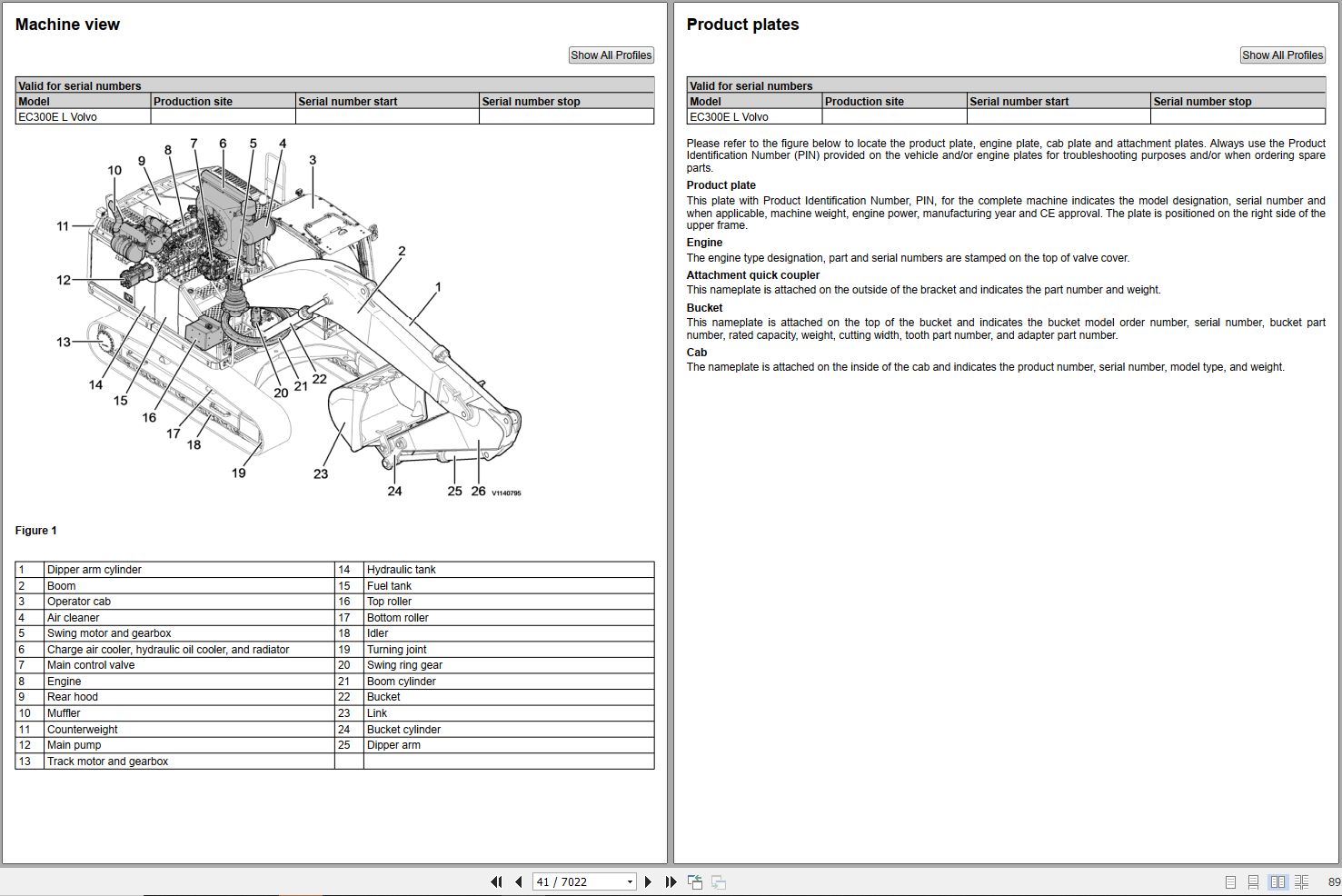
Task: Go to the first page
Action: click(x=496, y=881)
